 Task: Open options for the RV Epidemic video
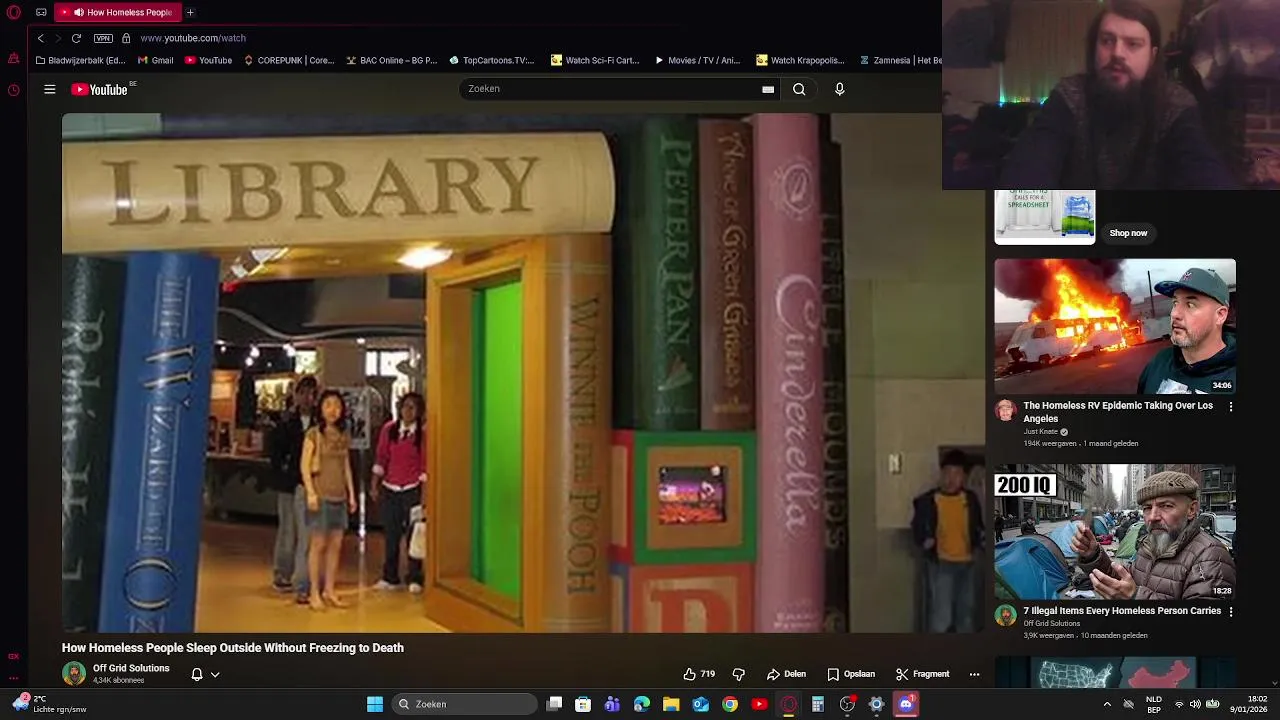tap(1231, 407)
